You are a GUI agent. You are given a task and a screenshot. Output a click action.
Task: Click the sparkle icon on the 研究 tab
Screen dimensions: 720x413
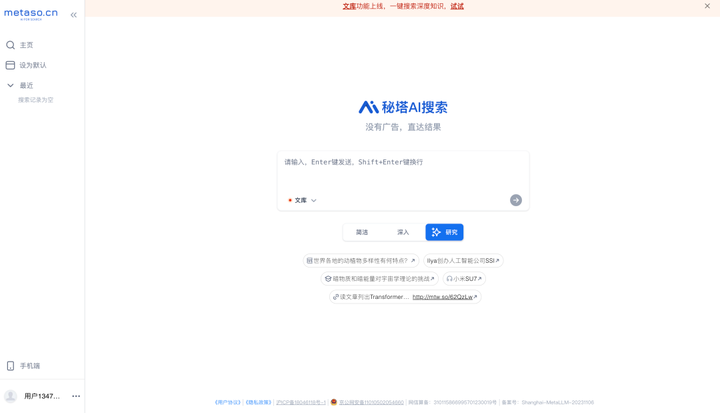(x=436, y=232)
